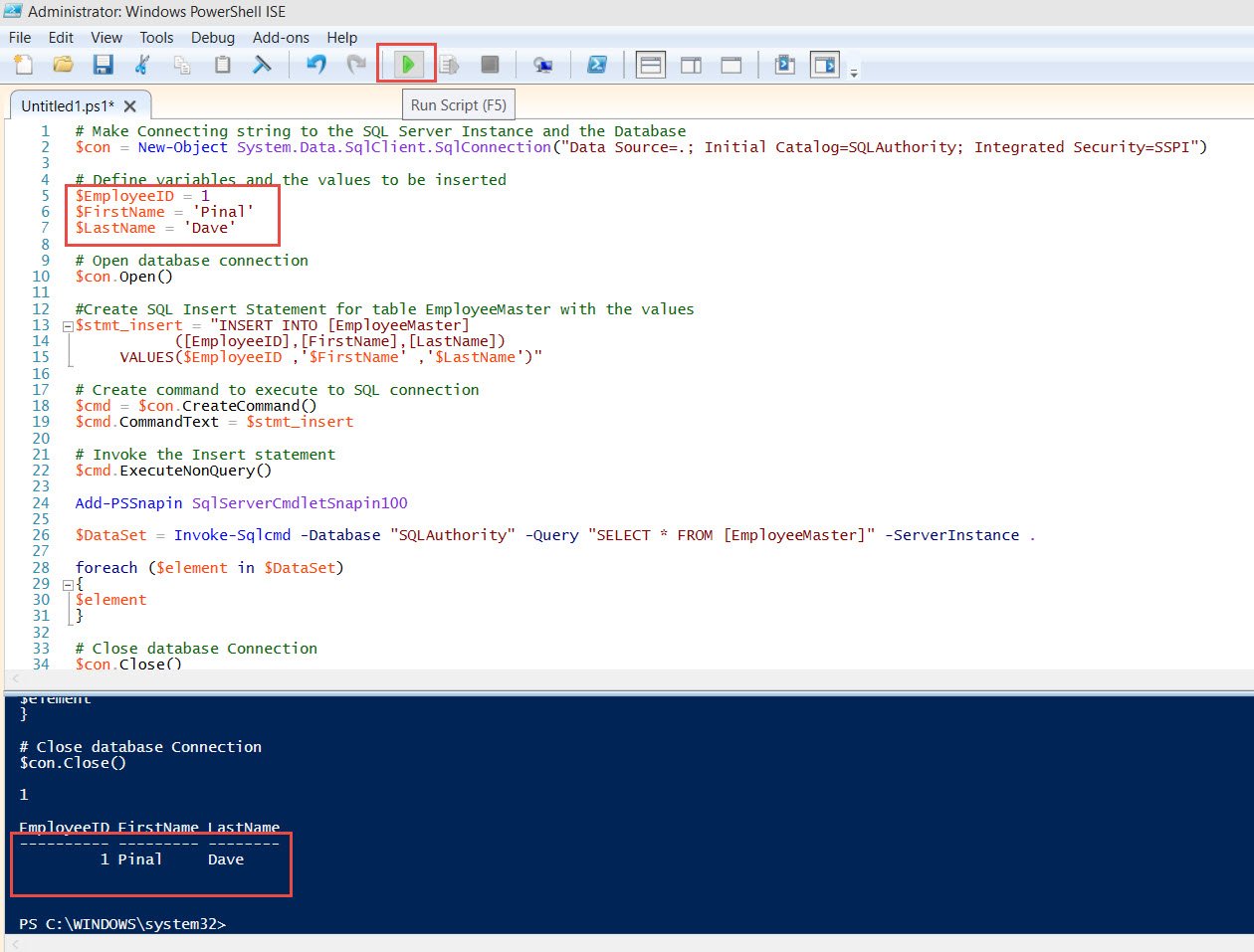Click the INSERT INTO [EmployeeMaster] string

tap(339, 325)
